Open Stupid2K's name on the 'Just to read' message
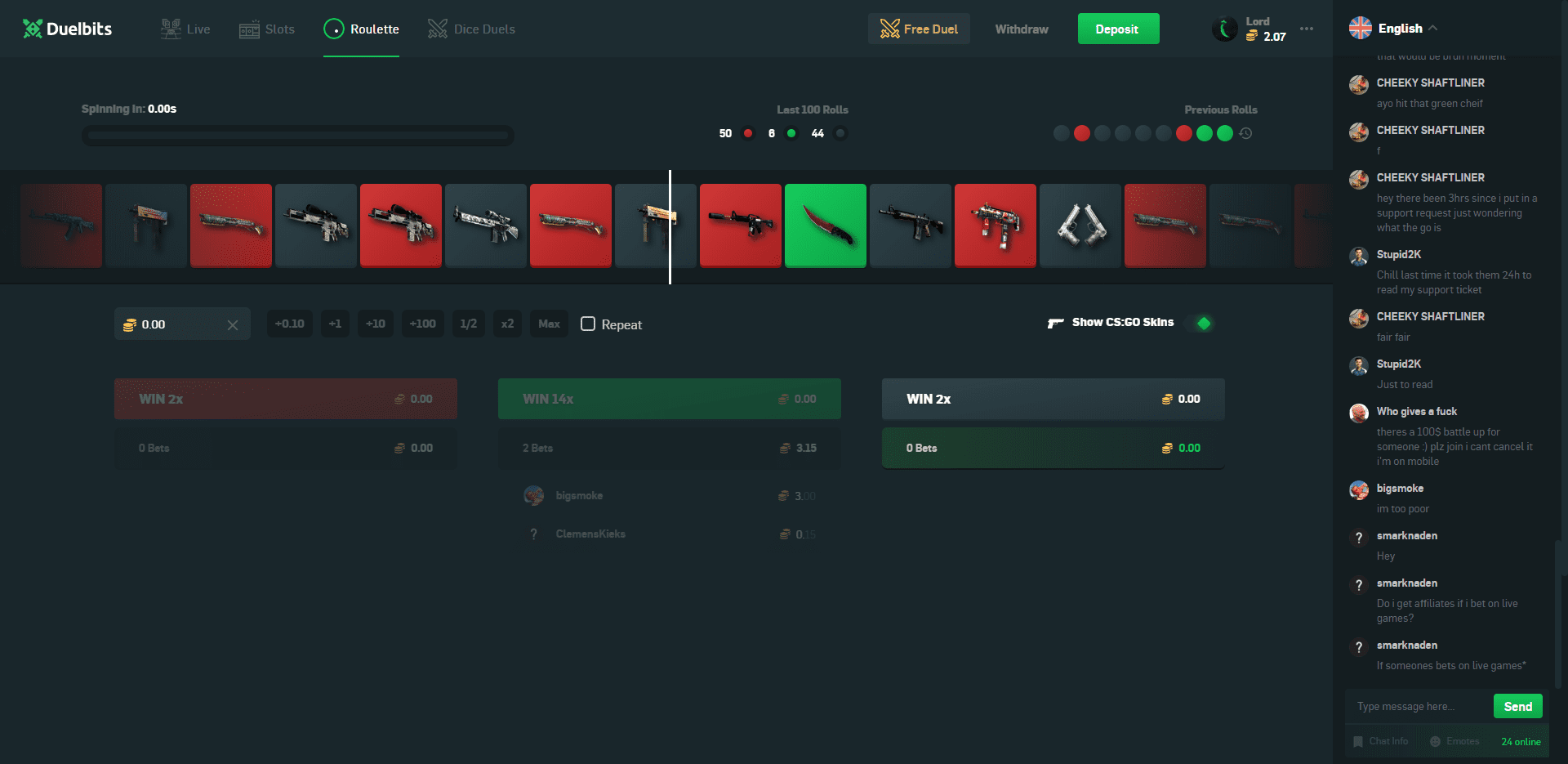 click(1399, 364)
